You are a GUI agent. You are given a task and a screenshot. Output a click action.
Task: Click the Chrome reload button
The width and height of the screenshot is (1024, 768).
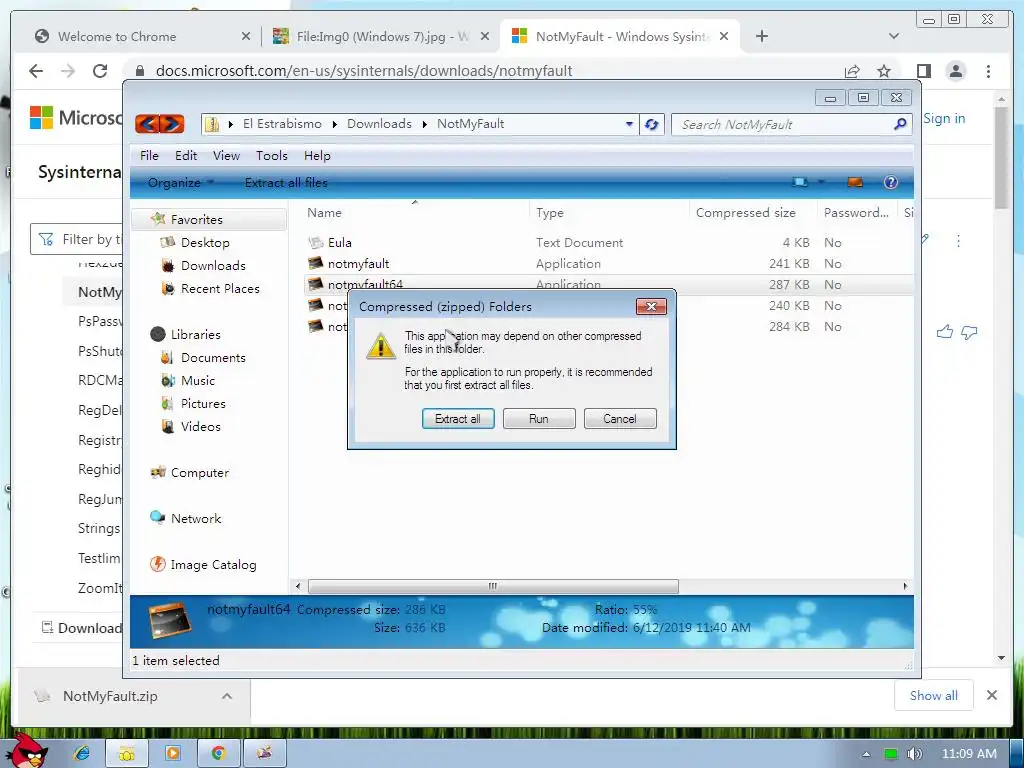pyautogui.click(x=100, y=71)
